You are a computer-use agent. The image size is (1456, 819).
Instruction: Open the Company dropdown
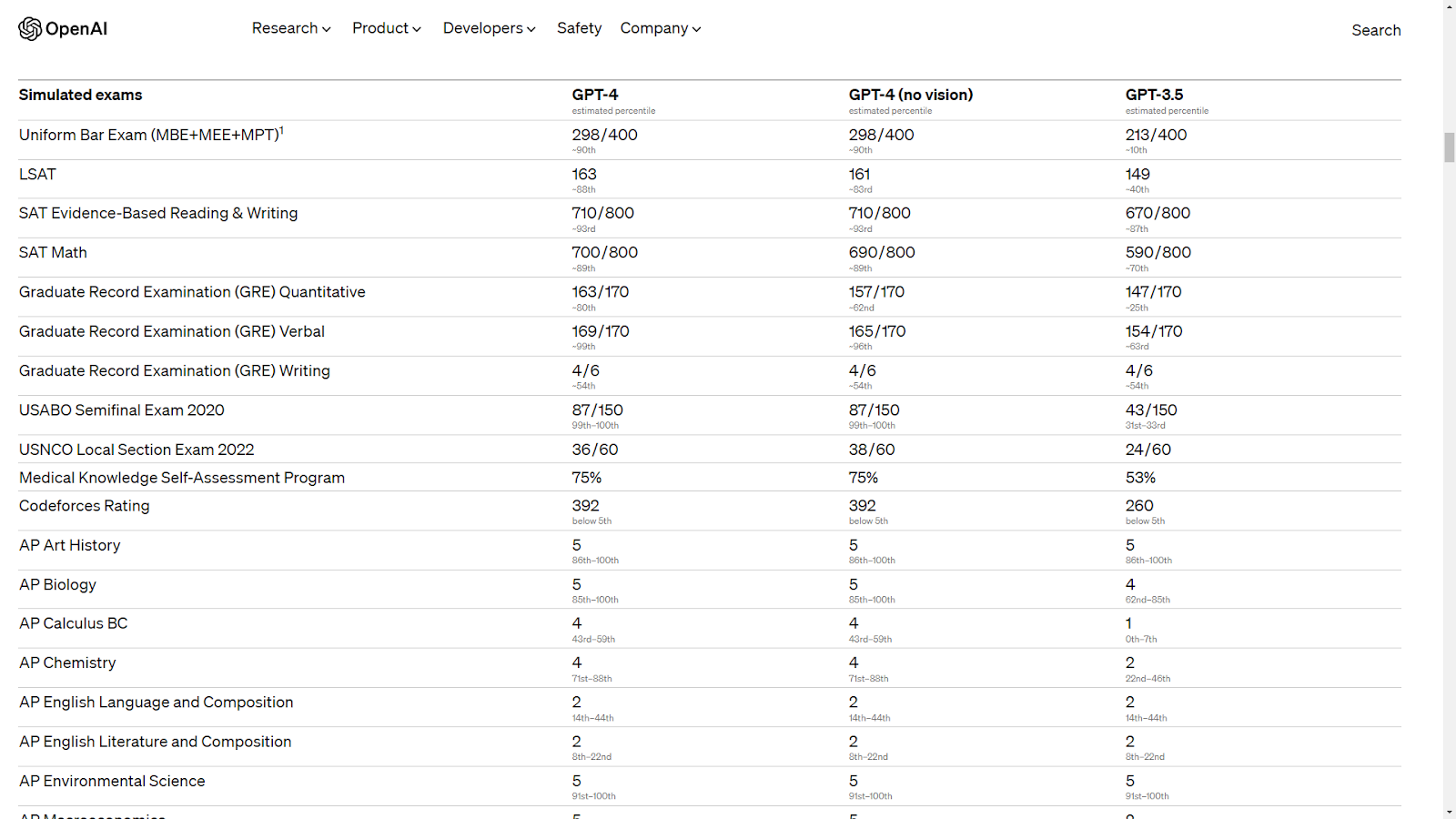click(661, 28)
